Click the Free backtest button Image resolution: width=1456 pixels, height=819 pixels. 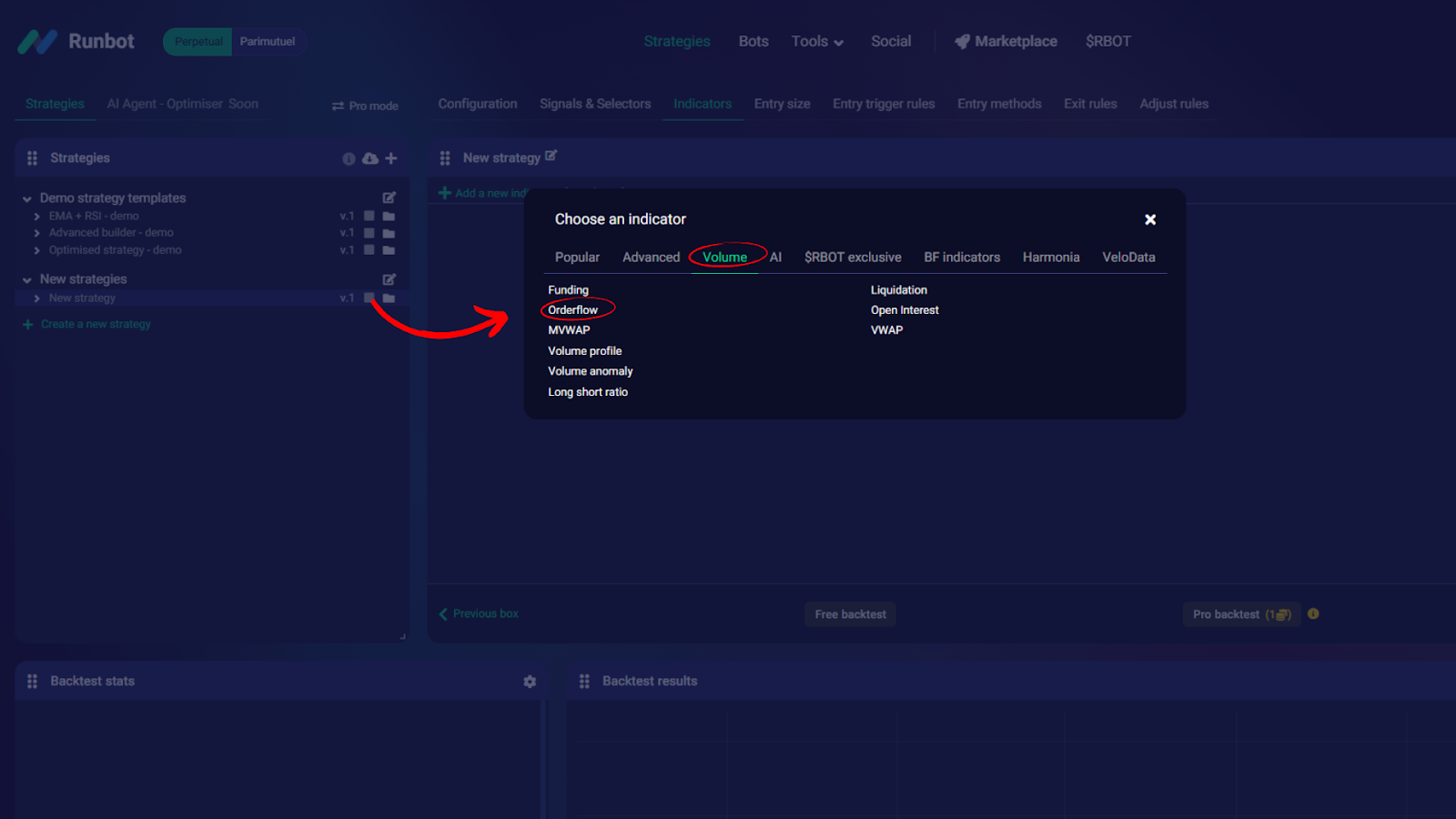(850, 614)
